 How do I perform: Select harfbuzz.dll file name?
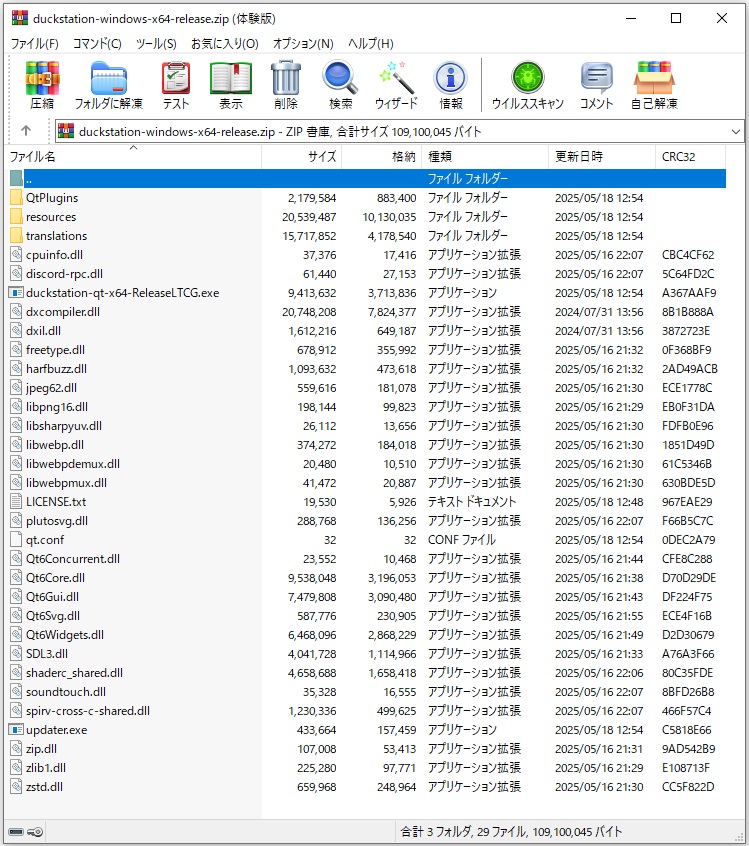56,369
